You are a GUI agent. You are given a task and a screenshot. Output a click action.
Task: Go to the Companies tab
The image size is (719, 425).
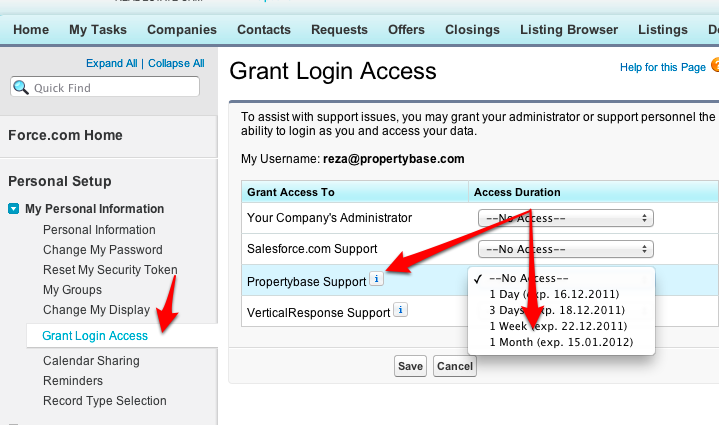tap(182, 30)
